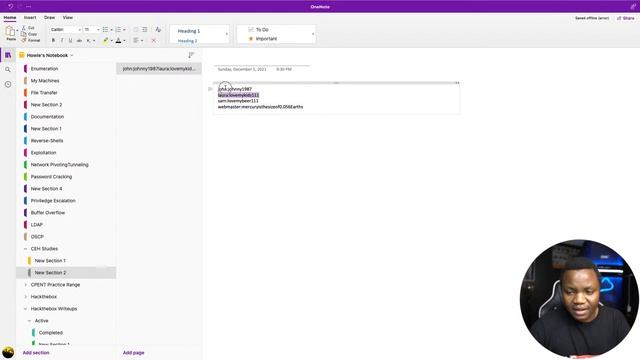Expand the Hackthebox section group
Screen dimensions: 640x360
click(x=25, y=297)
